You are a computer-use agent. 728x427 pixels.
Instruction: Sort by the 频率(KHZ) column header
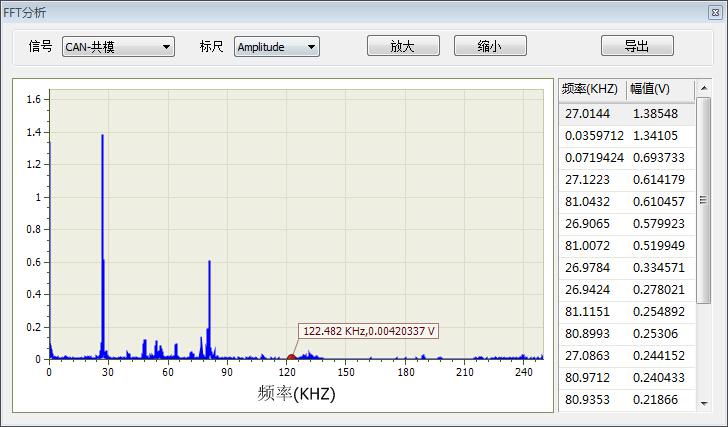click(591, 89)
